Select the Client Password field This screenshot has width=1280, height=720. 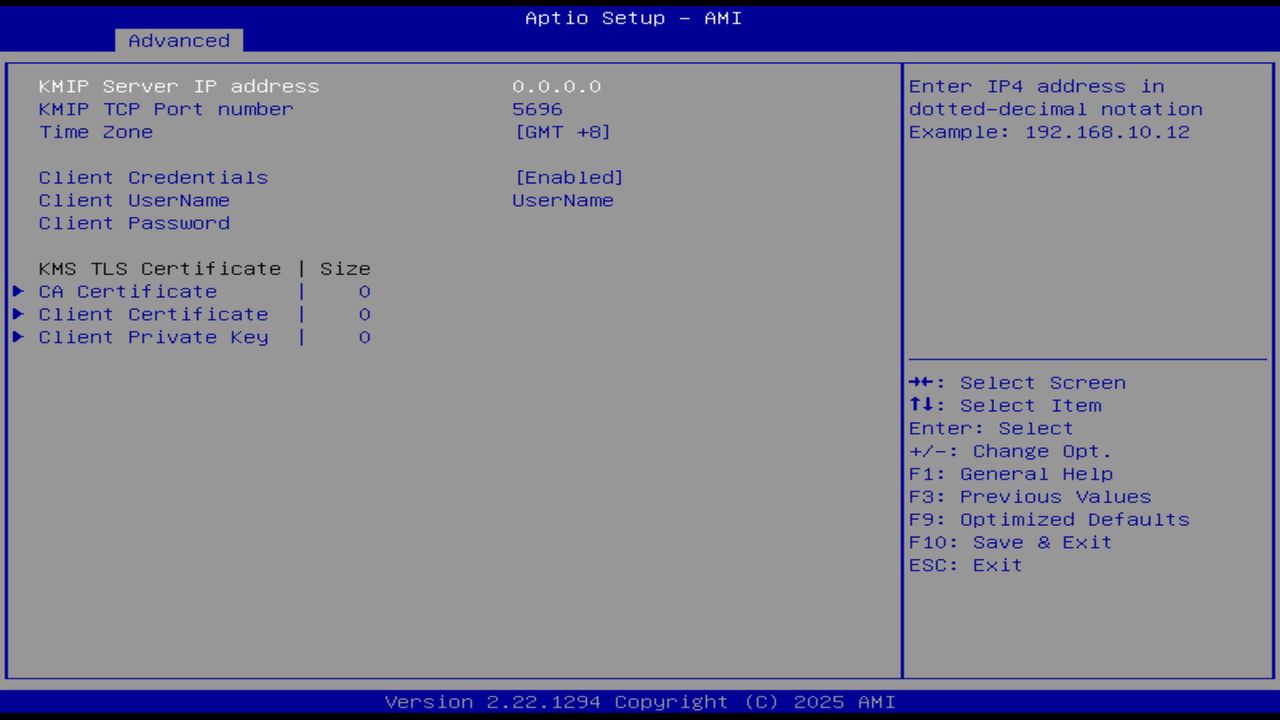click(134, 223)
